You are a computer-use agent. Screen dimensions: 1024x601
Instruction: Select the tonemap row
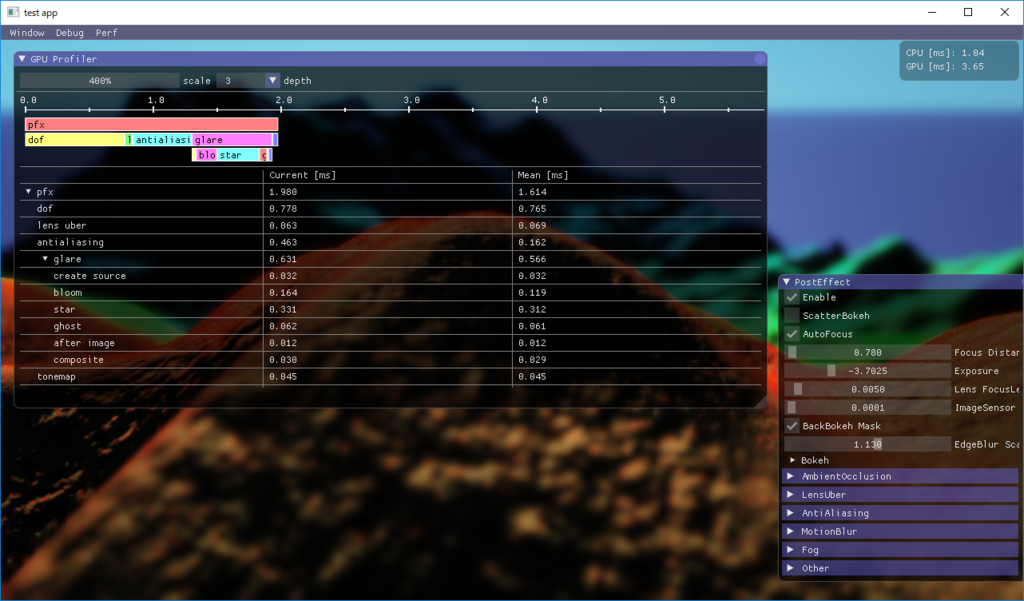[x=390, y=377]
